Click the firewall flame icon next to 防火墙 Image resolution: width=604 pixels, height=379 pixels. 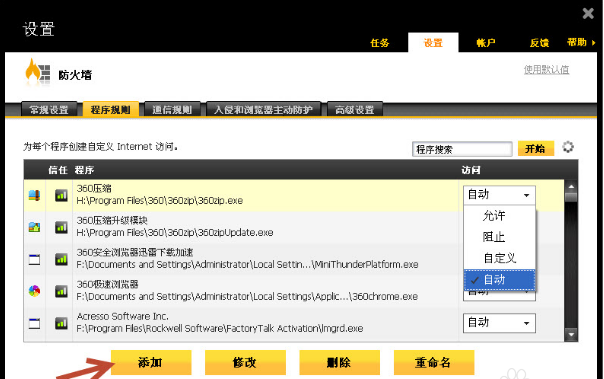point(37,71)
